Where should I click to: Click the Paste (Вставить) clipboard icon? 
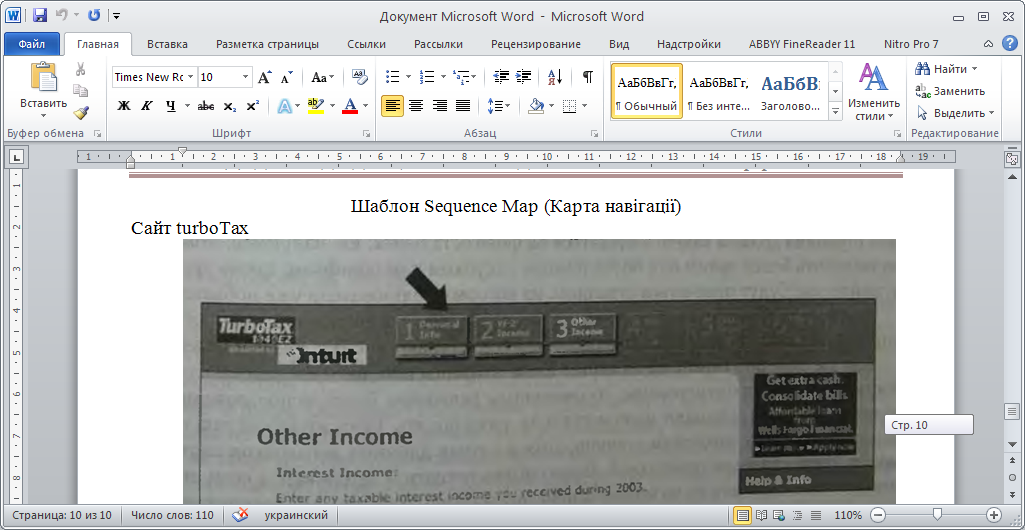pos(43,78)
